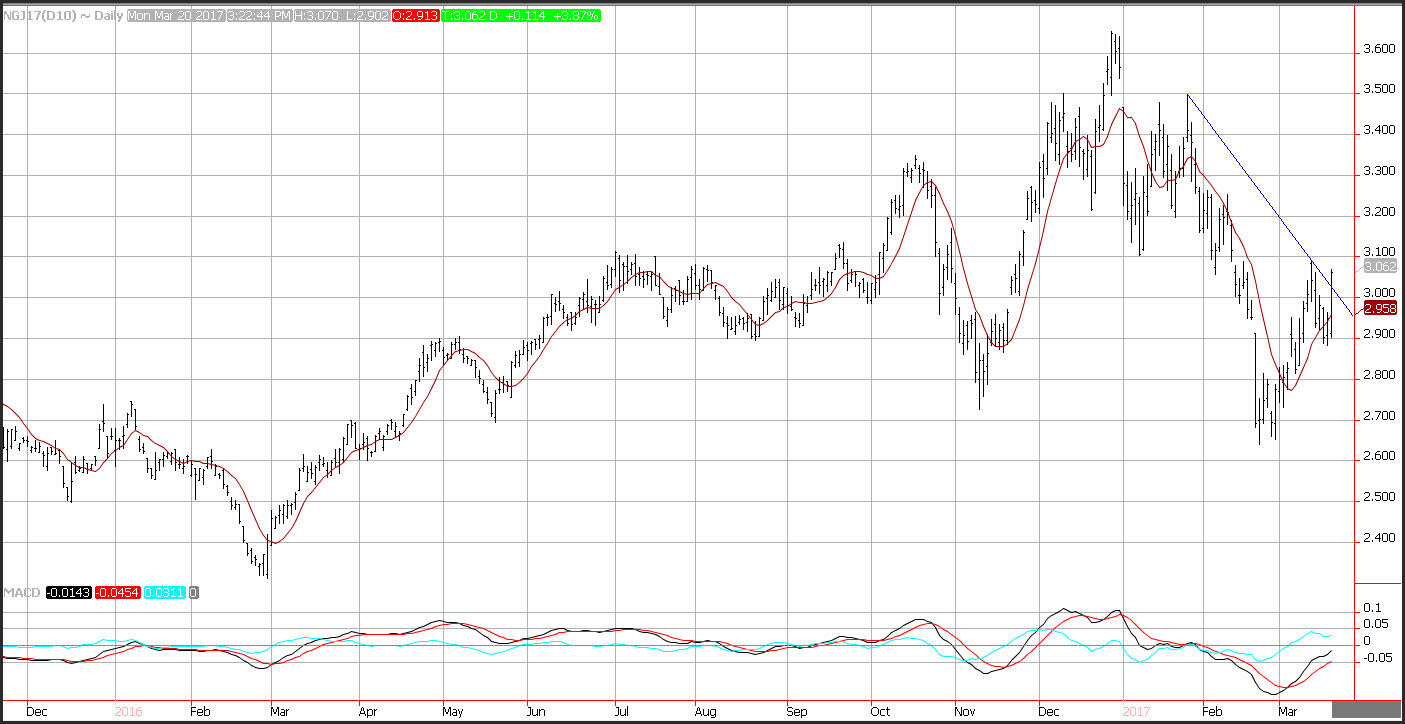
Task: Click the Jul month label on time axis
Action: [x=621, y=712]
